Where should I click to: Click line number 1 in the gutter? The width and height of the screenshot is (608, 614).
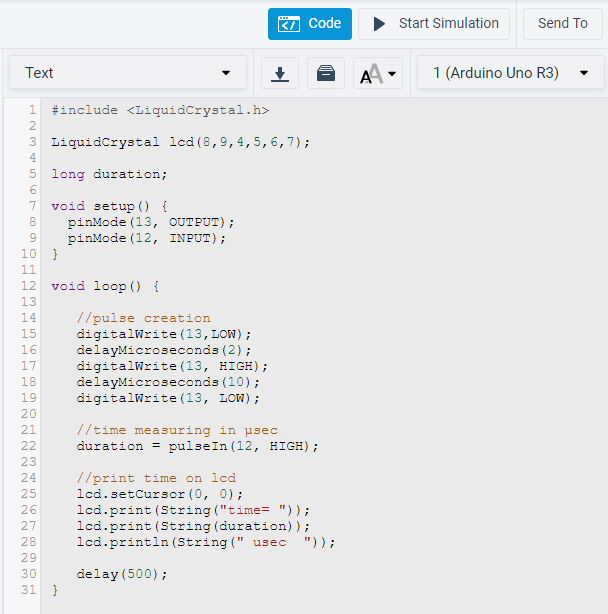(x=32, y=110)
